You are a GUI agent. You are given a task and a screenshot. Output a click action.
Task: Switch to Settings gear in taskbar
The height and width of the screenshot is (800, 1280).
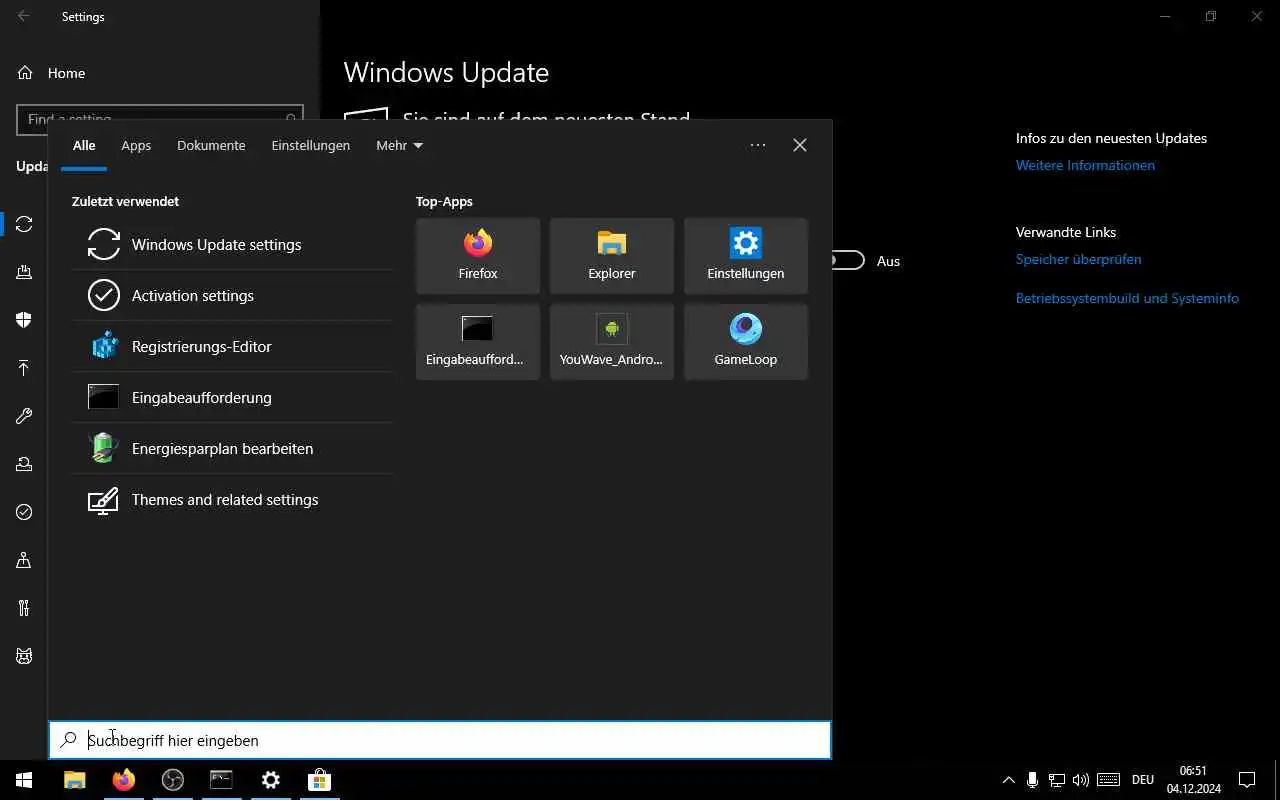270,780
